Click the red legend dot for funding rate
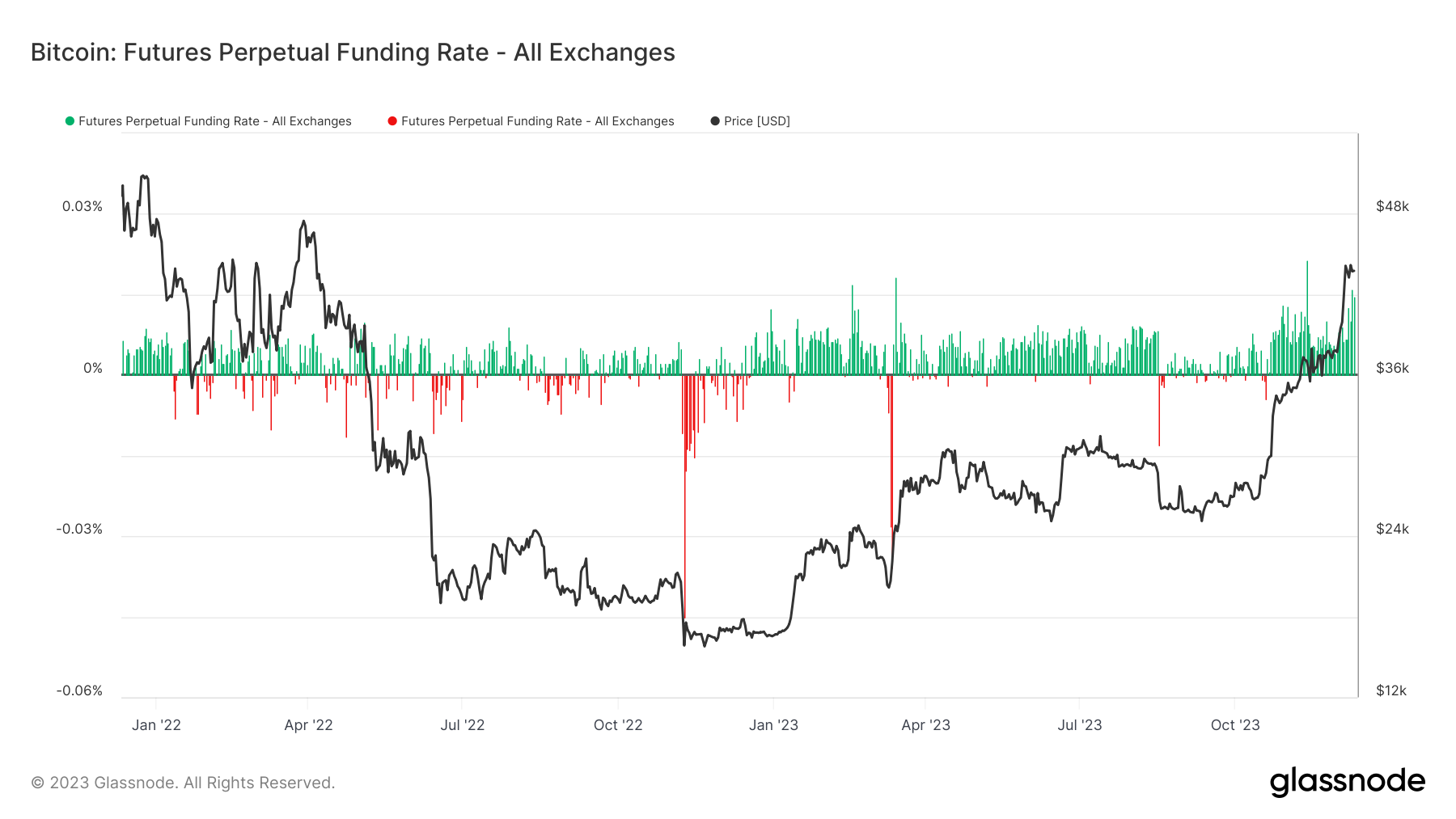The height and width of the screenshot is (819, 1456). 392,121
